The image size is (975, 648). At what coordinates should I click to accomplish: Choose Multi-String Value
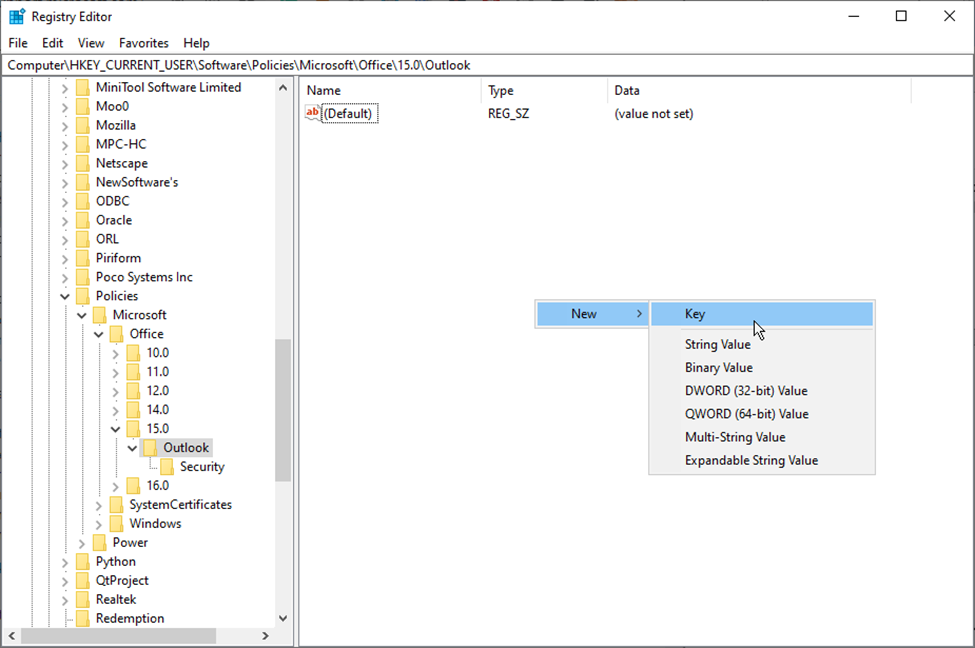click(x=762, y=437)
